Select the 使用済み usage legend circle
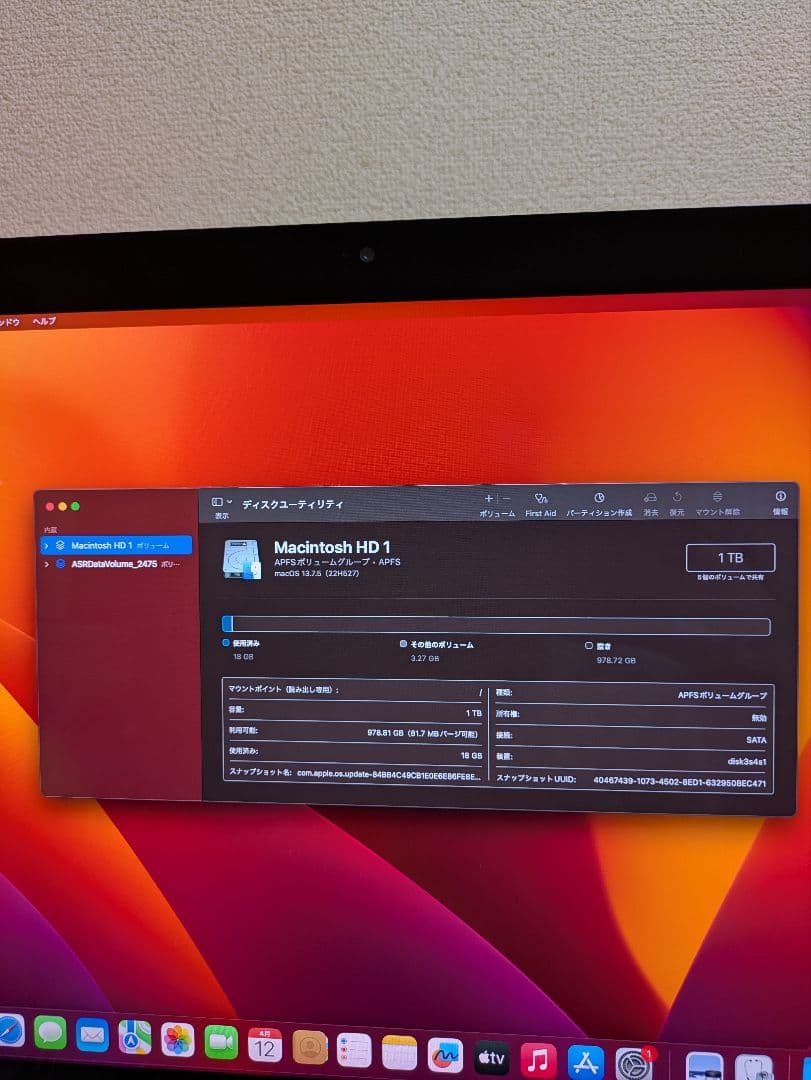This screenshot has height=1080, width=811. click(x=227, y=645)
